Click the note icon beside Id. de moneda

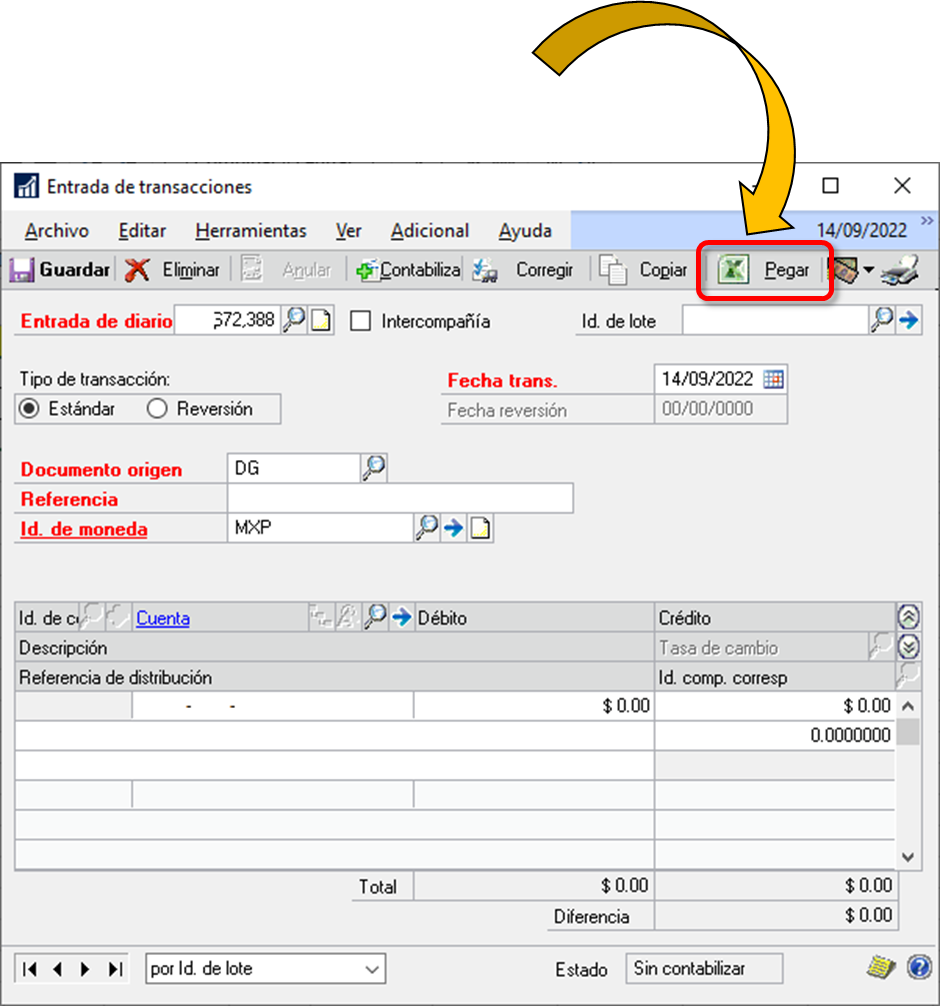(480, 528)
